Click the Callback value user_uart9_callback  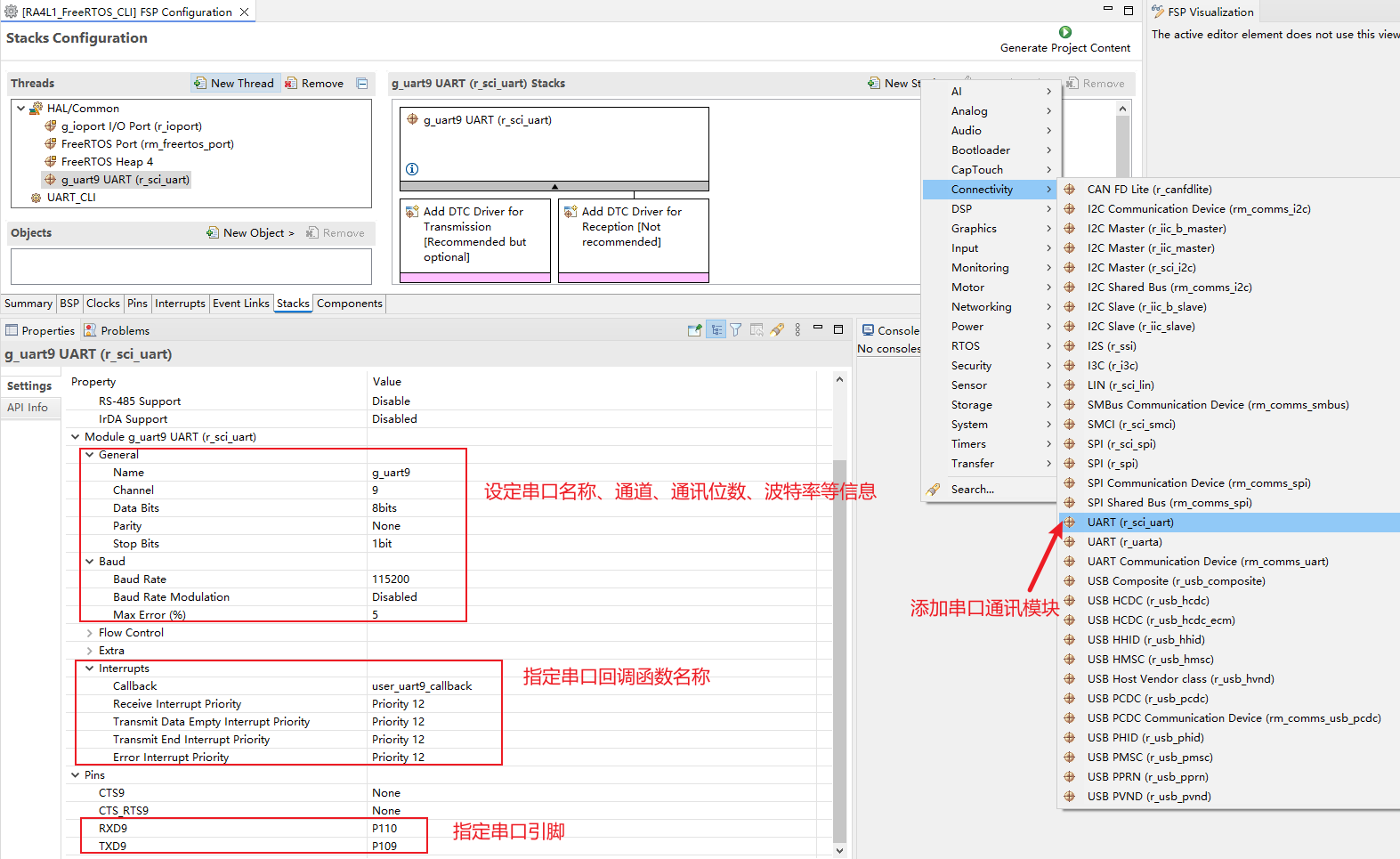point(422,686)
